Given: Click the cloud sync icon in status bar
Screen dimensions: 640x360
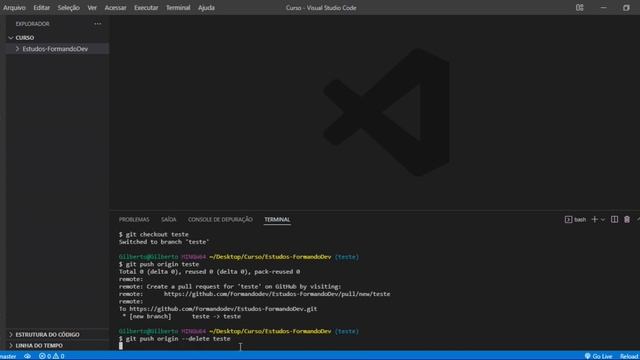Looking at the screenshot, I should (27, 356).
